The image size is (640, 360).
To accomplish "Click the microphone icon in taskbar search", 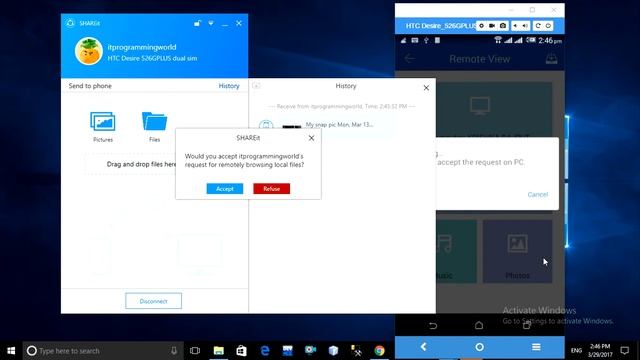I will coord(174,351).
